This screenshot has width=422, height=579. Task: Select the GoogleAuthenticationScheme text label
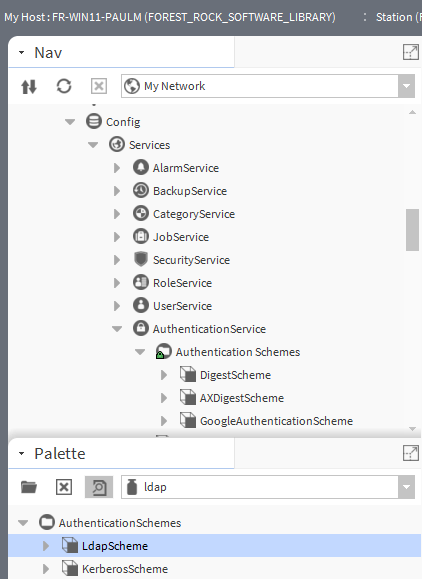276,421
